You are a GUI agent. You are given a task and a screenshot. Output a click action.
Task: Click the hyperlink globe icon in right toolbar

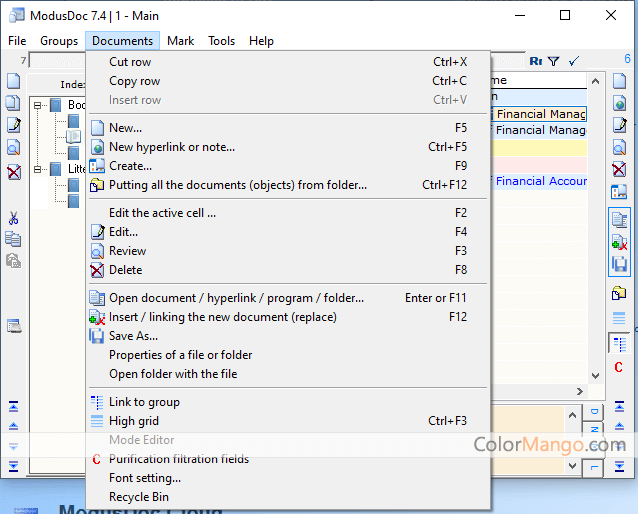[x=619, y=103]
